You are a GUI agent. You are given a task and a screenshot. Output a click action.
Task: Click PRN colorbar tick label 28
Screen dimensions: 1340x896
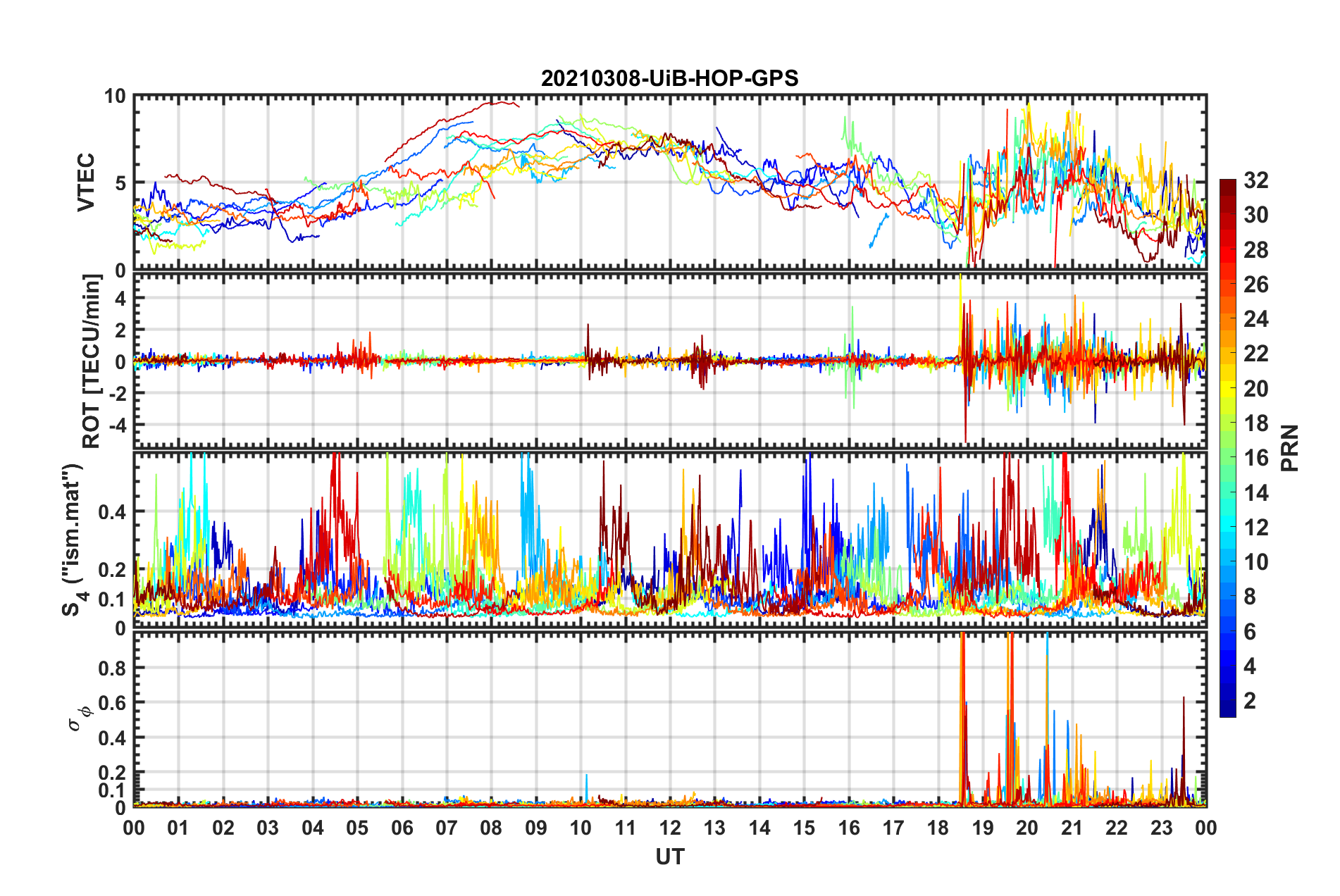point(1255,249)
